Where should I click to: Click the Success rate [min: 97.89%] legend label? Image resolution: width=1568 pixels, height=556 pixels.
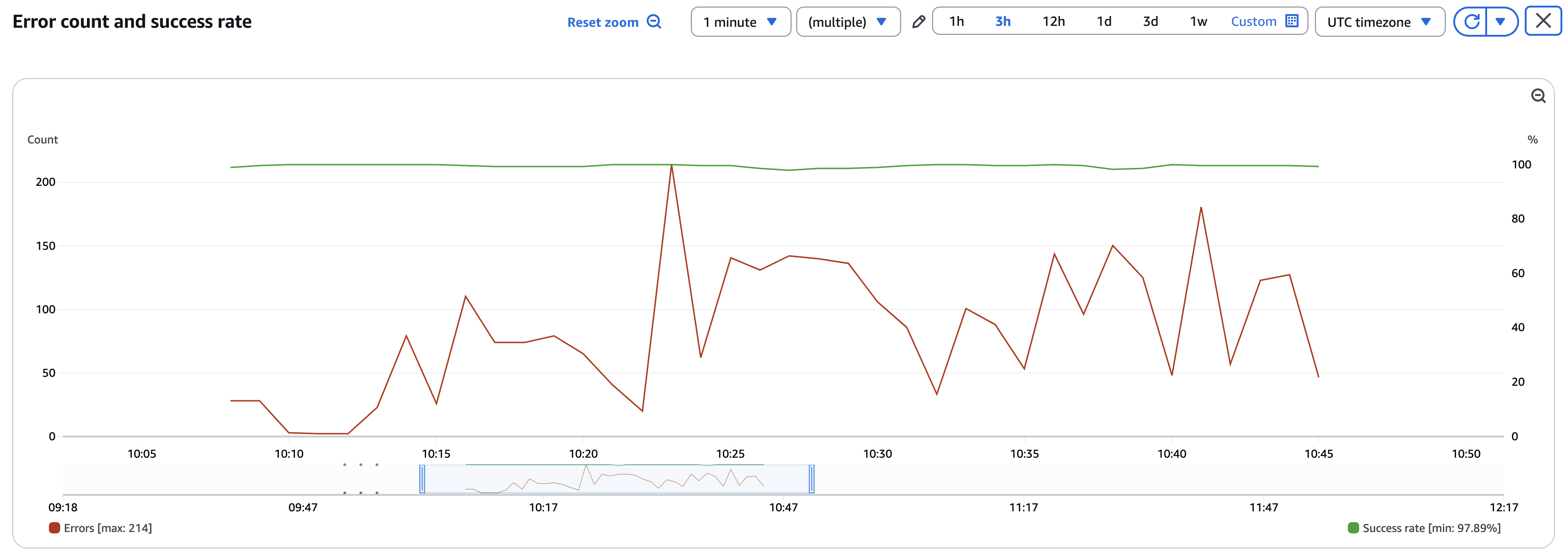pos(1431,527)
